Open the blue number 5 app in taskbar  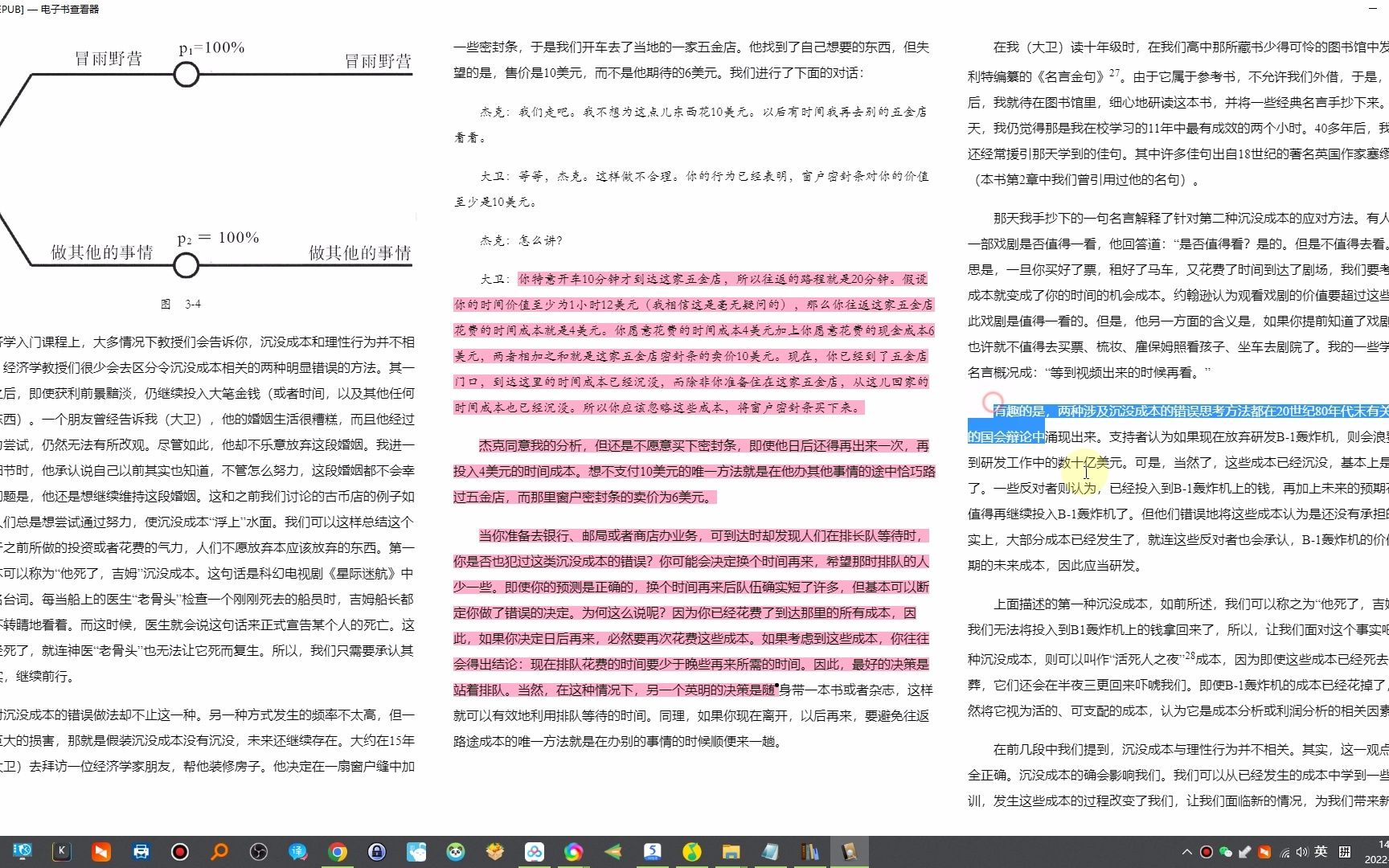(x=653, y=852)
